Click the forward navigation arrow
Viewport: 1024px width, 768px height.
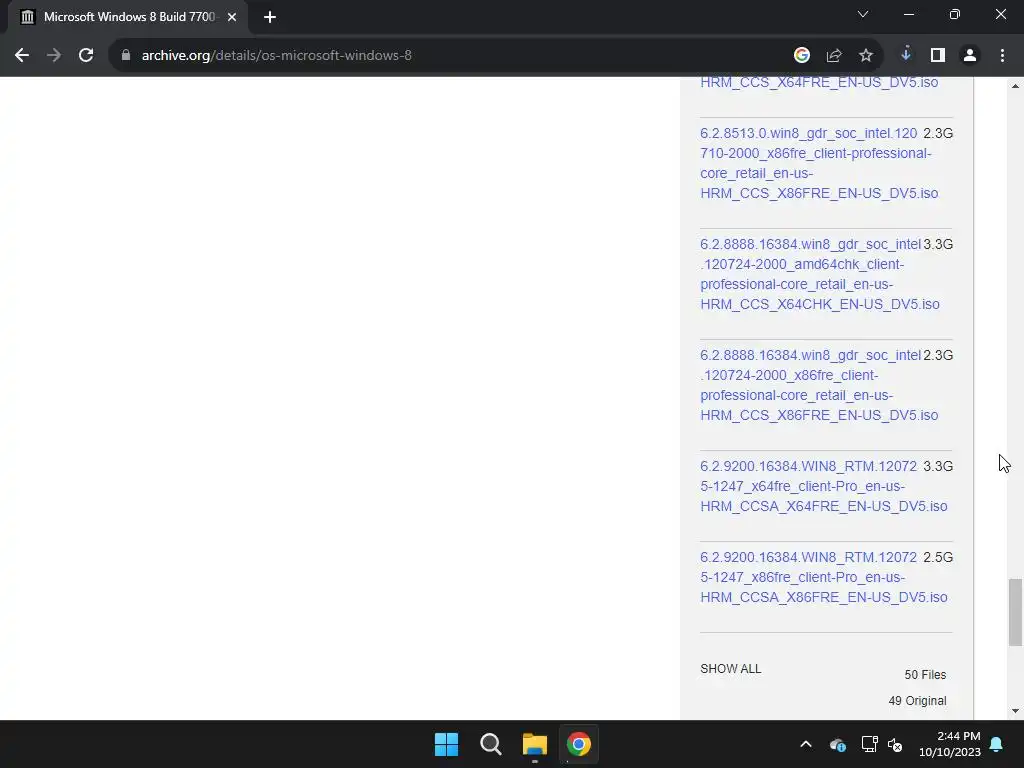(x=54, y=56)
